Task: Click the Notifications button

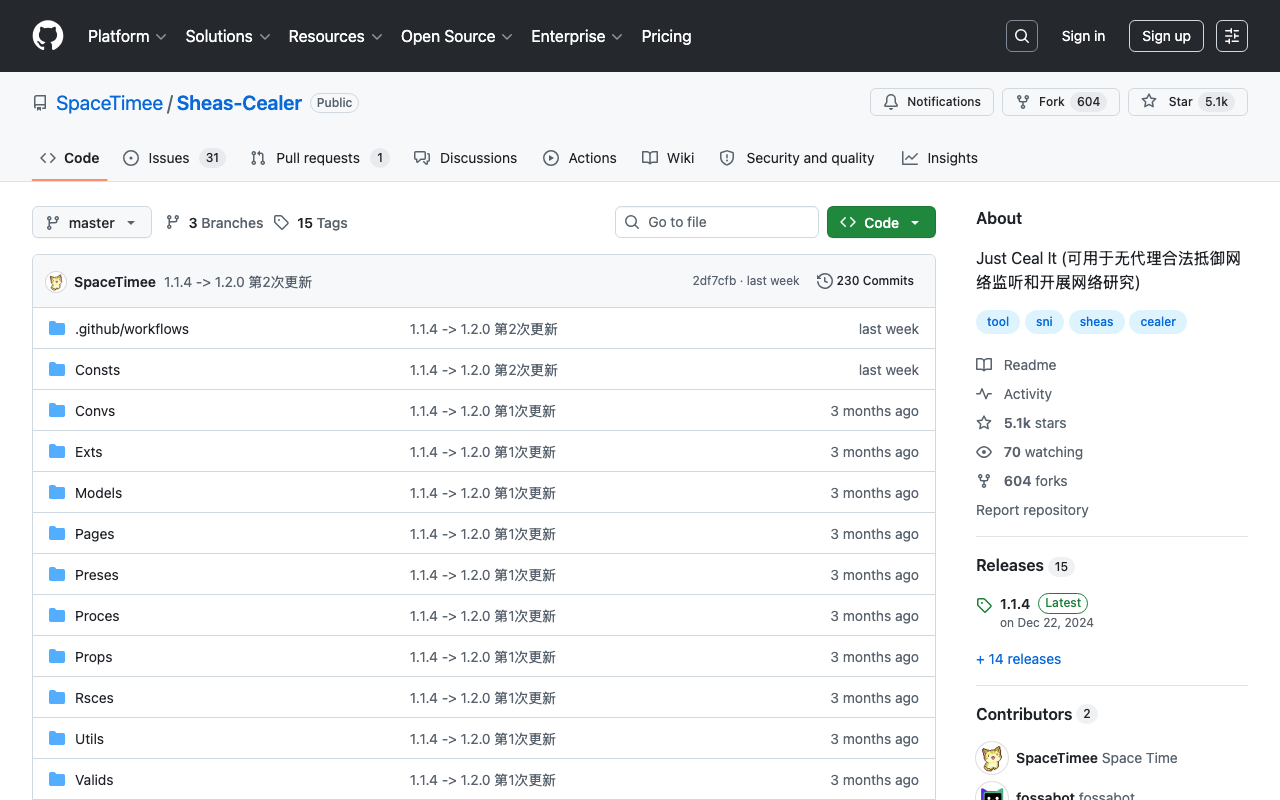Action: [x=932, y=102]
